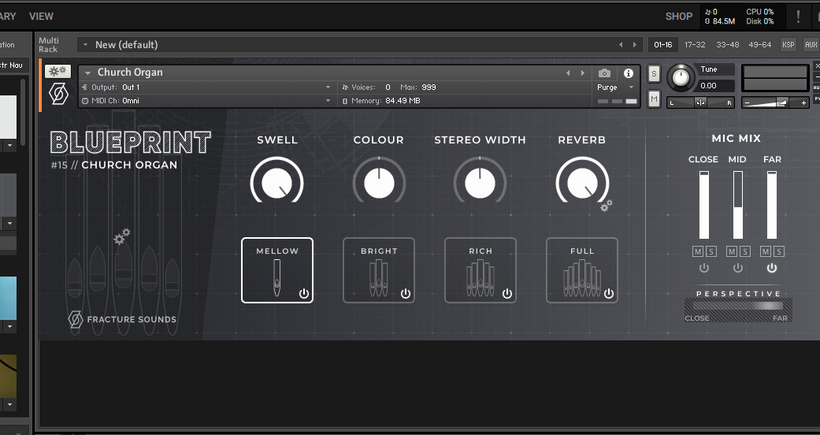Select the Bright organ stop

tap(379, 270)
